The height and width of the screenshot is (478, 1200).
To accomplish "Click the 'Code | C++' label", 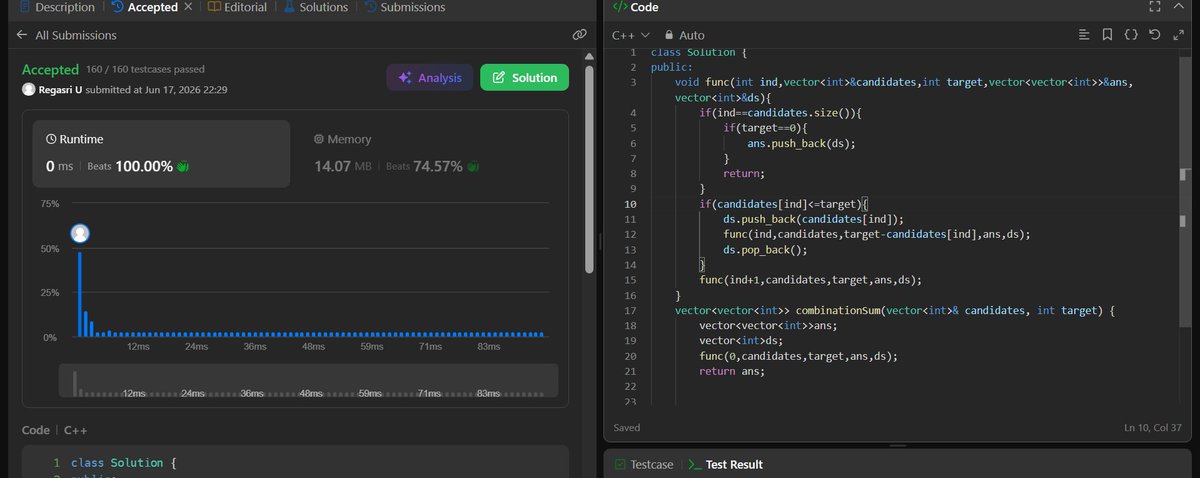I will (x=56, y=430).
